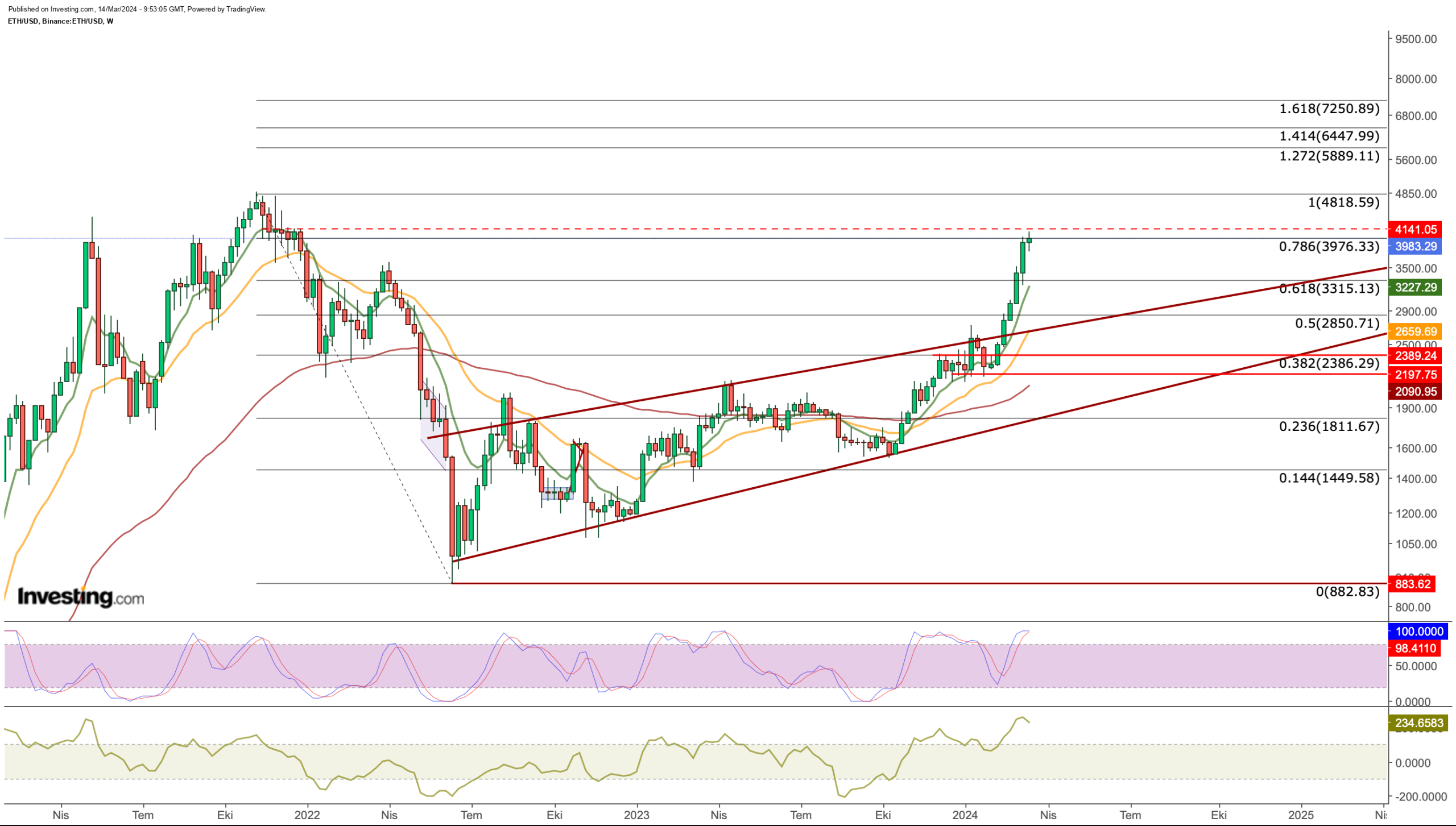This screenshot has height=826, width=1456.
Task: Click the -200.0000 CCI axis tick
Action: 1421,797
